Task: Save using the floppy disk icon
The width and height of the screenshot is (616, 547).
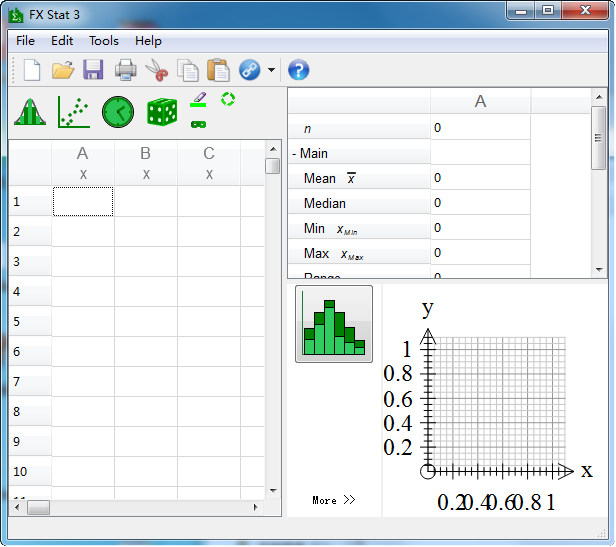Action: (93, 70)
